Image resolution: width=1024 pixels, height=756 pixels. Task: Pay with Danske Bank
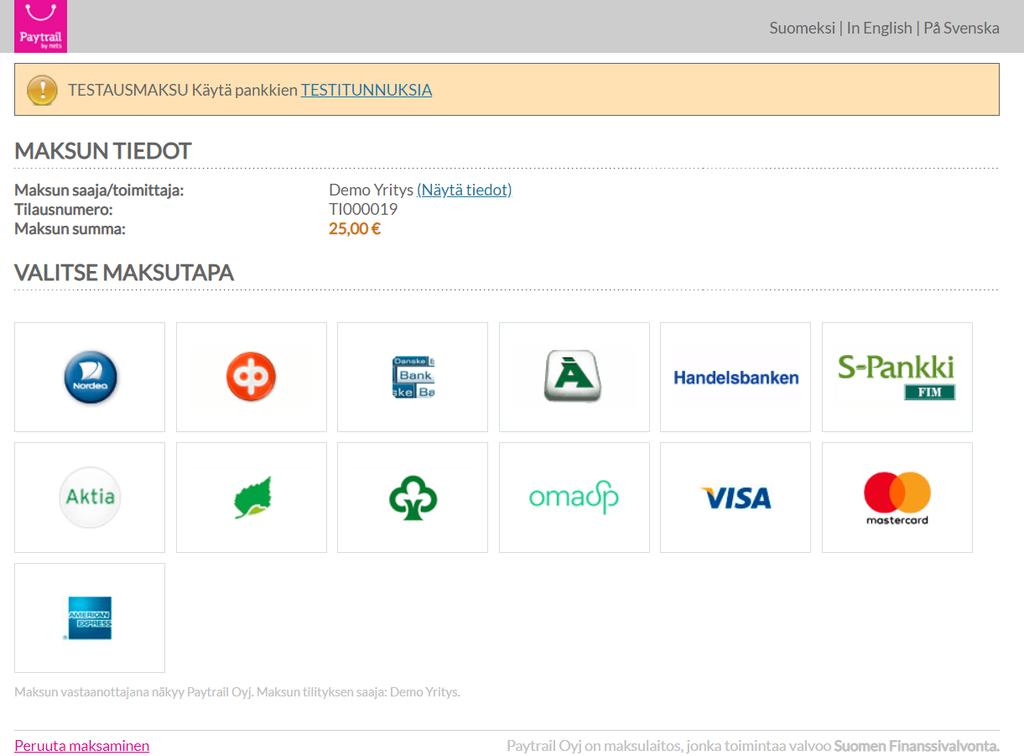click(412, 377)
